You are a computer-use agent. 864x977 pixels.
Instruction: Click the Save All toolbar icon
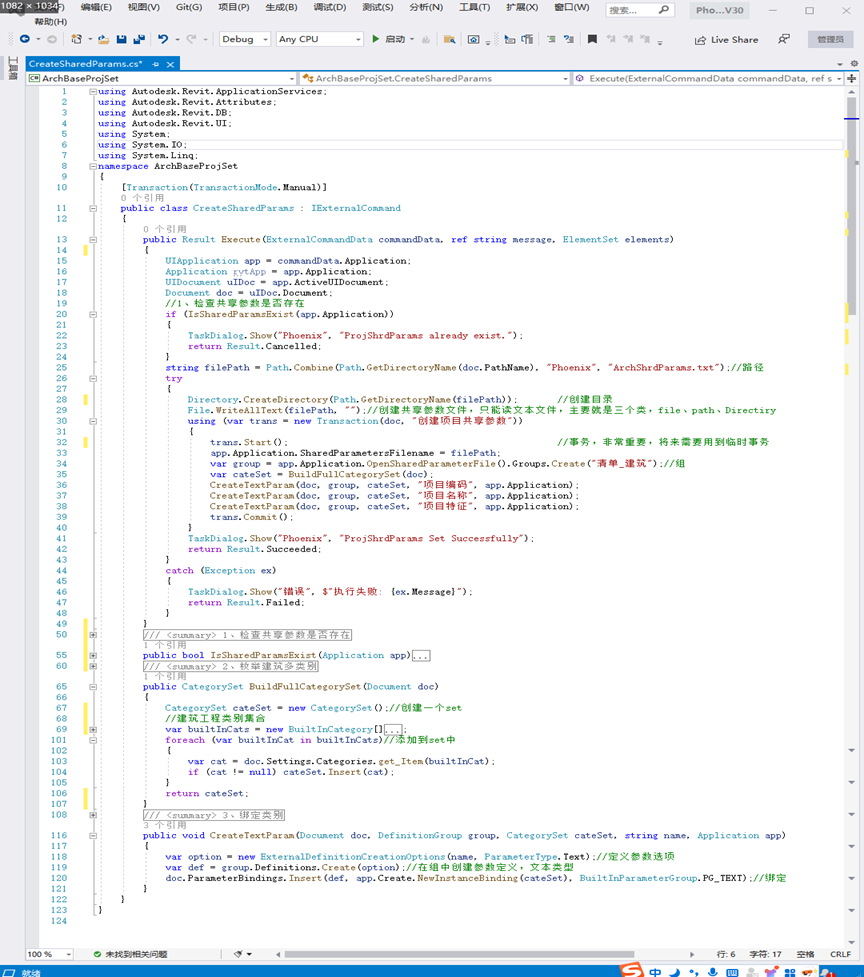coord(137,40)
